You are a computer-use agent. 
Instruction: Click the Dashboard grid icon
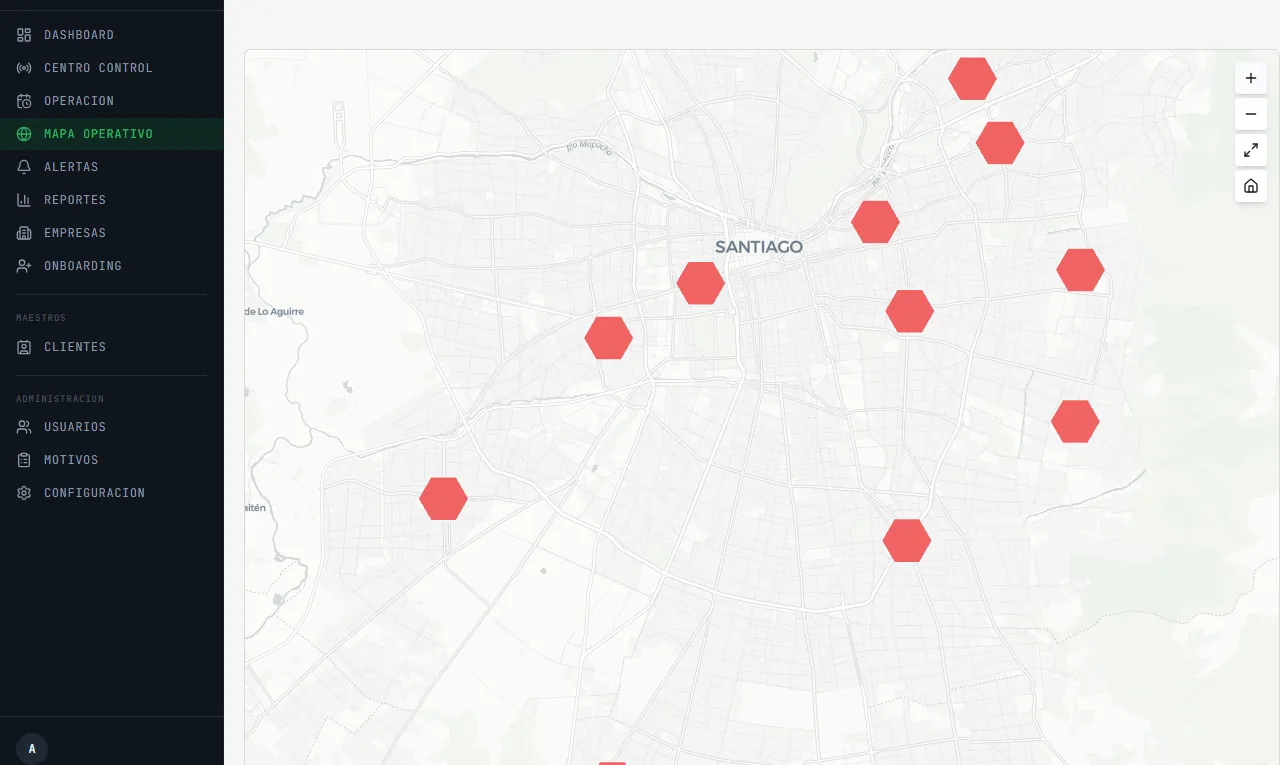[24, 35]
